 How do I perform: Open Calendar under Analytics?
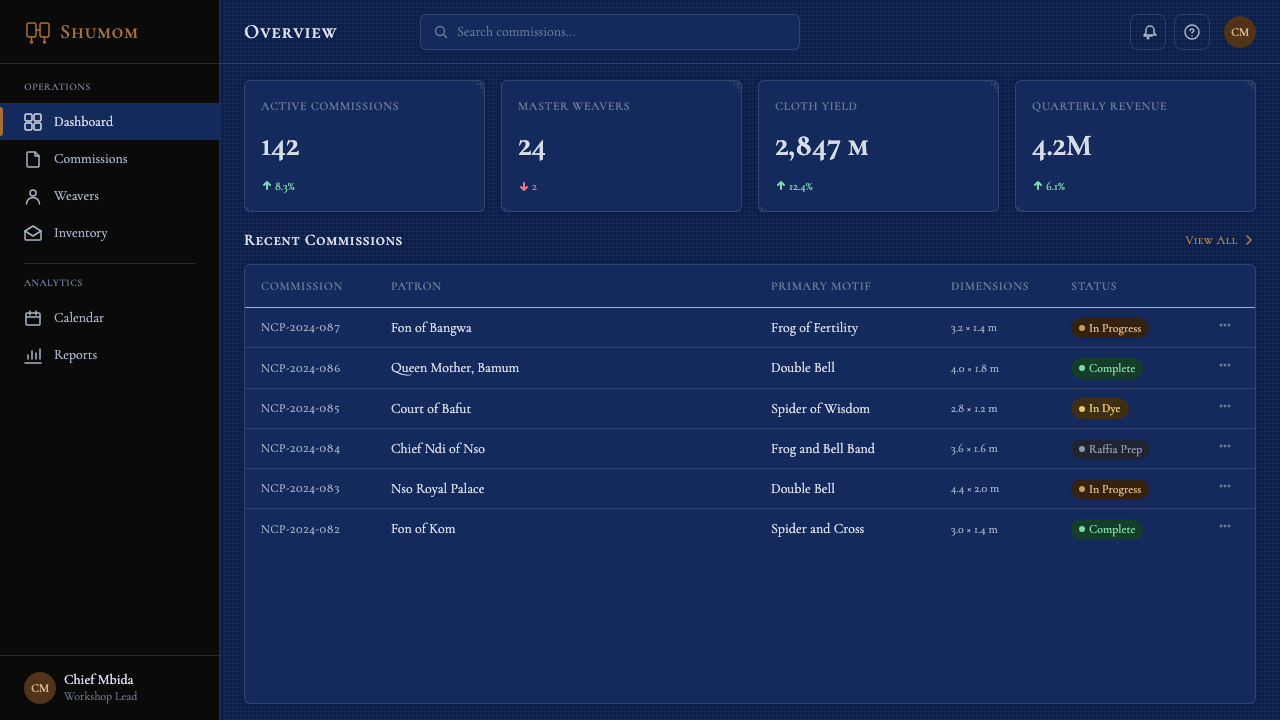click(x=110, y=318)
